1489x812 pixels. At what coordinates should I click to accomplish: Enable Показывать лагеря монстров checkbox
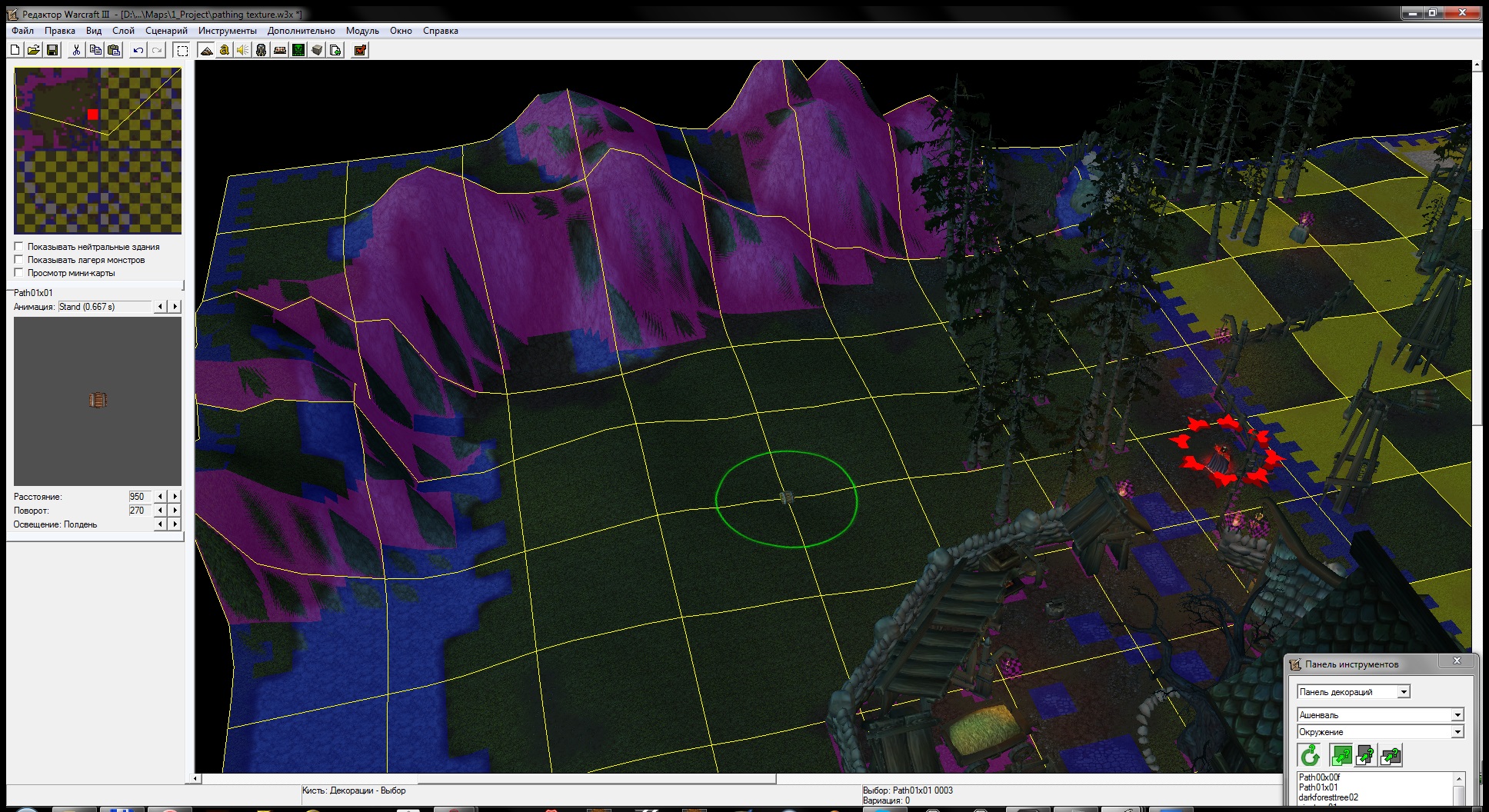pyautogui.click(x=18, y=260)
